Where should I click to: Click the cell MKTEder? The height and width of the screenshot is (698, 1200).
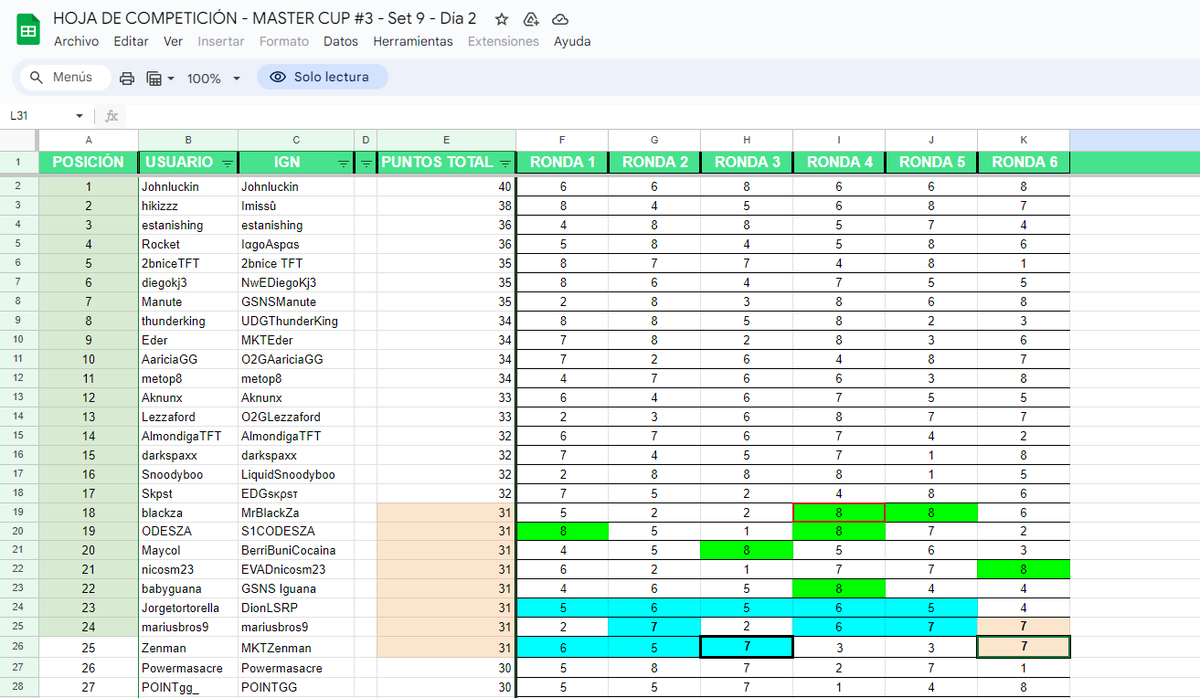pyautogui.click(x=296, y=340)
